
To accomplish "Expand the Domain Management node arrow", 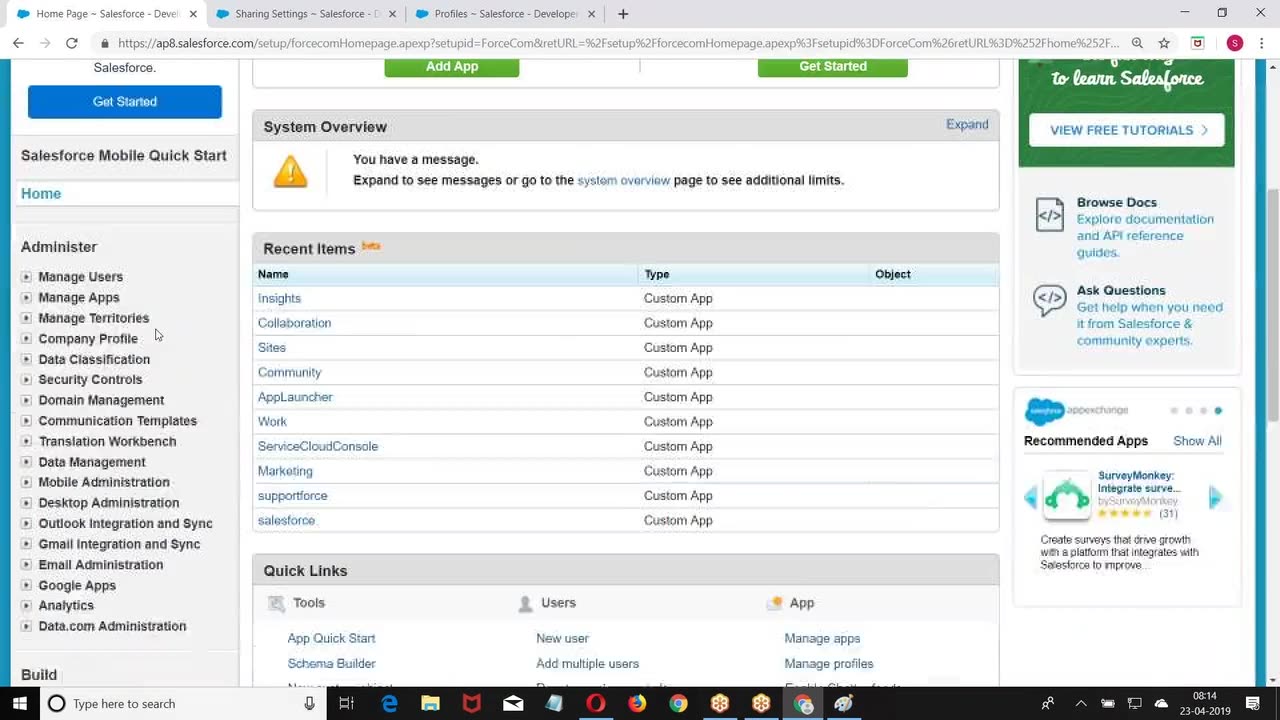I will click(27, 400).
